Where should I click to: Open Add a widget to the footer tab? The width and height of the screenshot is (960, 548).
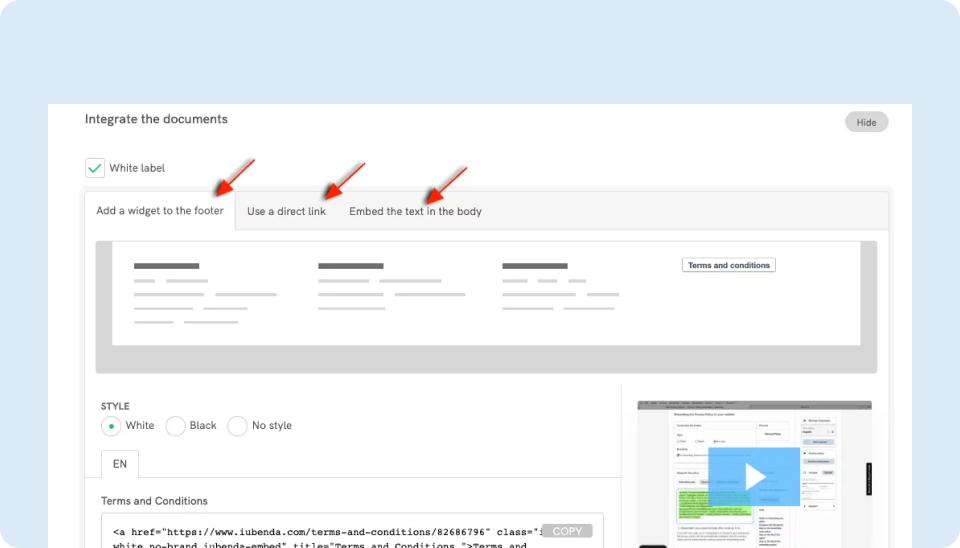(160, 211)
